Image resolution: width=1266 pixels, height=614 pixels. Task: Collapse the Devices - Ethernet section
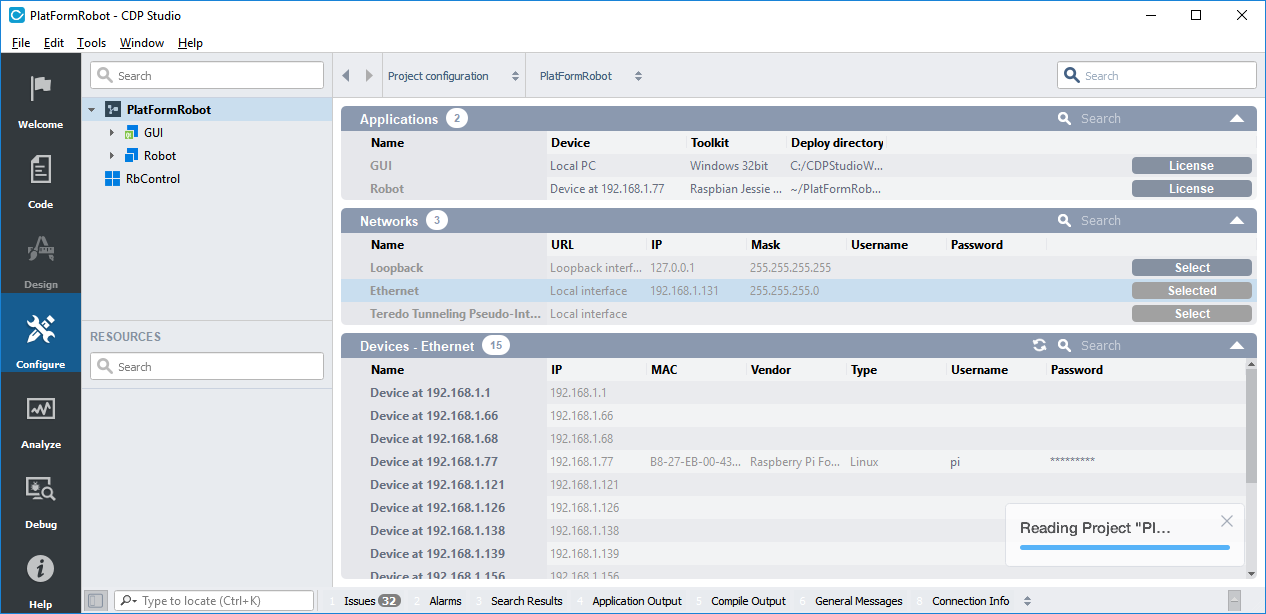click(x=1237, y=346)
